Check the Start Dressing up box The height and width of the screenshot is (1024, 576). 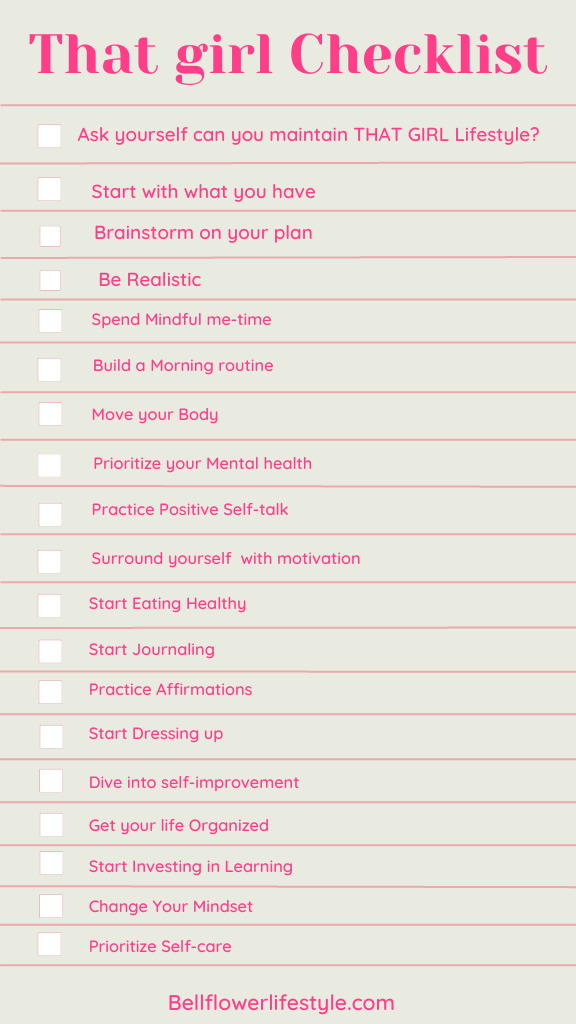point(51,737)
